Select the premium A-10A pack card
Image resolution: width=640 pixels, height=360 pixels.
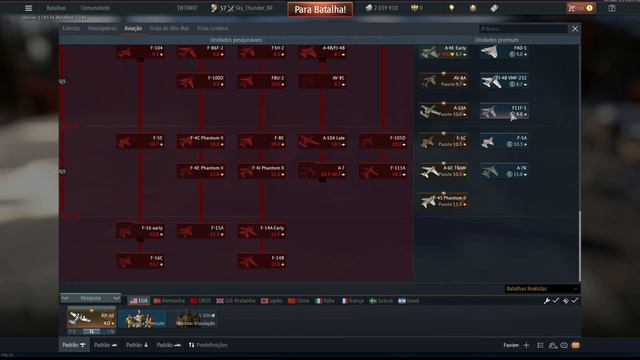pos(444,111)
